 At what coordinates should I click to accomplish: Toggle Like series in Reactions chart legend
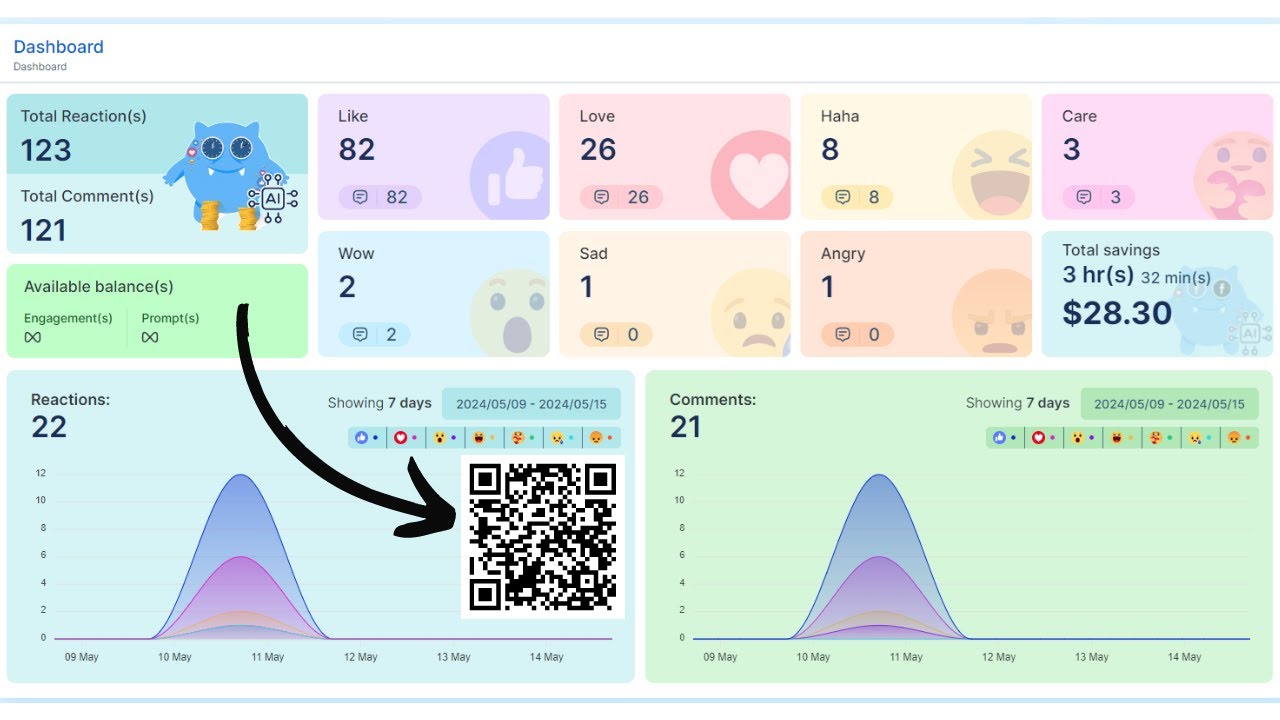pos(366,438)
